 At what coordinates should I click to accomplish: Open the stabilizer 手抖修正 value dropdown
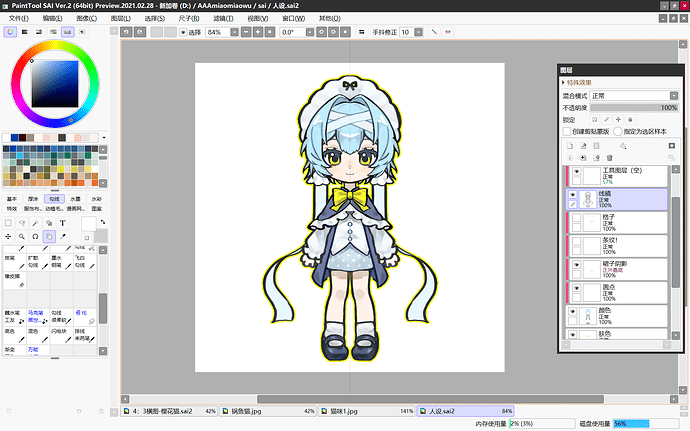pyautogui.click(x=418, y=32)
